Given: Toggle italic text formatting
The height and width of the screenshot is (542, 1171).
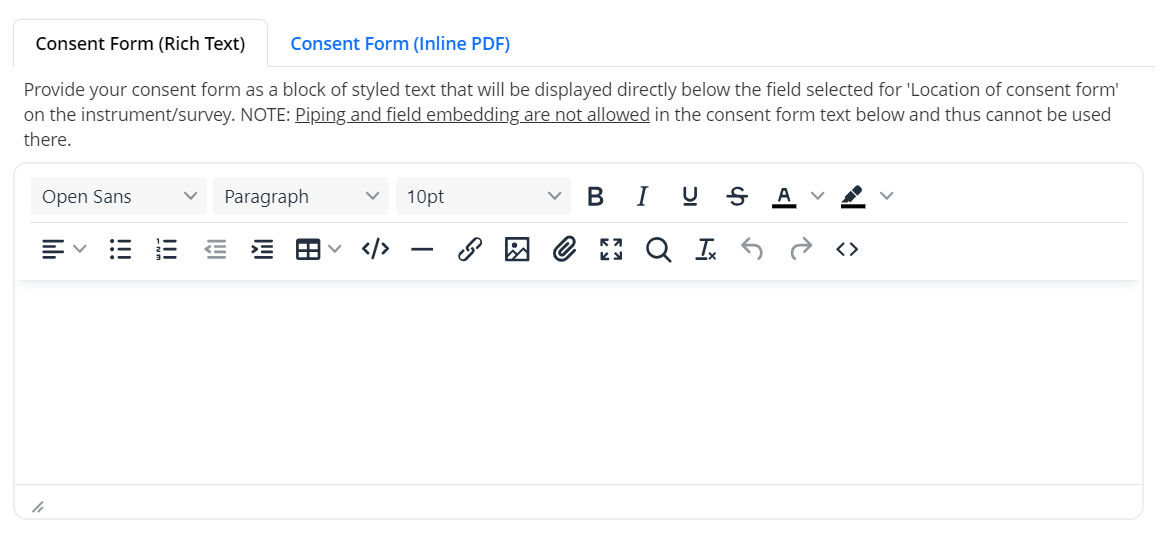Looking at the screenshot, I should [x=642, y=197].
